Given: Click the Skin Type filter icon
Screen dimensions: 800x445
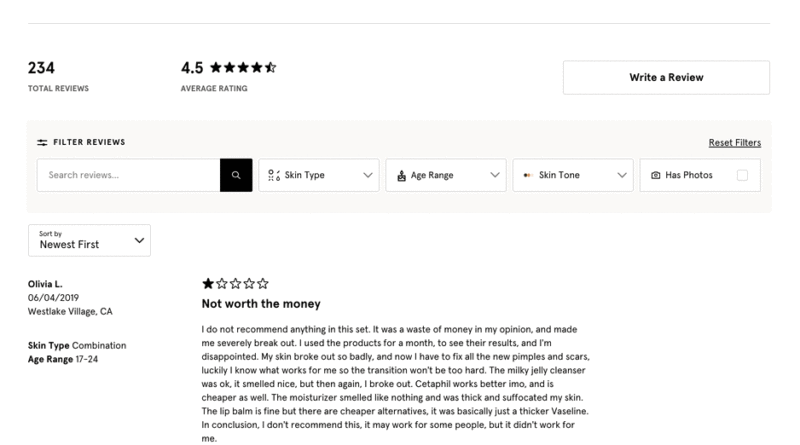Looking at the screenshot, I should tap(274, 175).
